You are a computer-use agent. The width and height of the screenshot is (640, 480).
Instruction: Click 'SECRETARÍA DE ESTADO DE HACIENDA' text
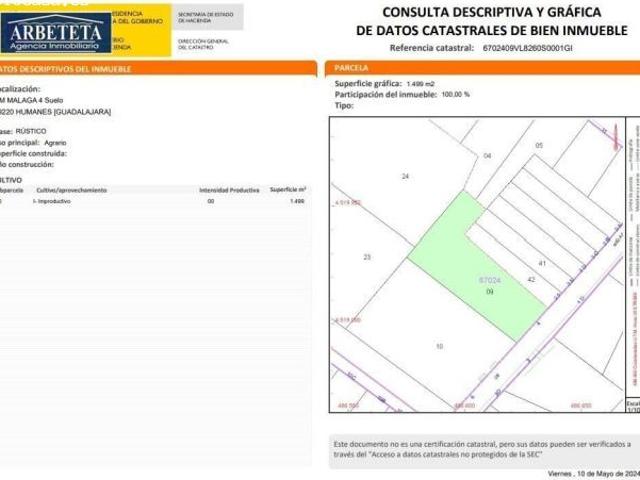pyautogui.click(x=205, y=17)
